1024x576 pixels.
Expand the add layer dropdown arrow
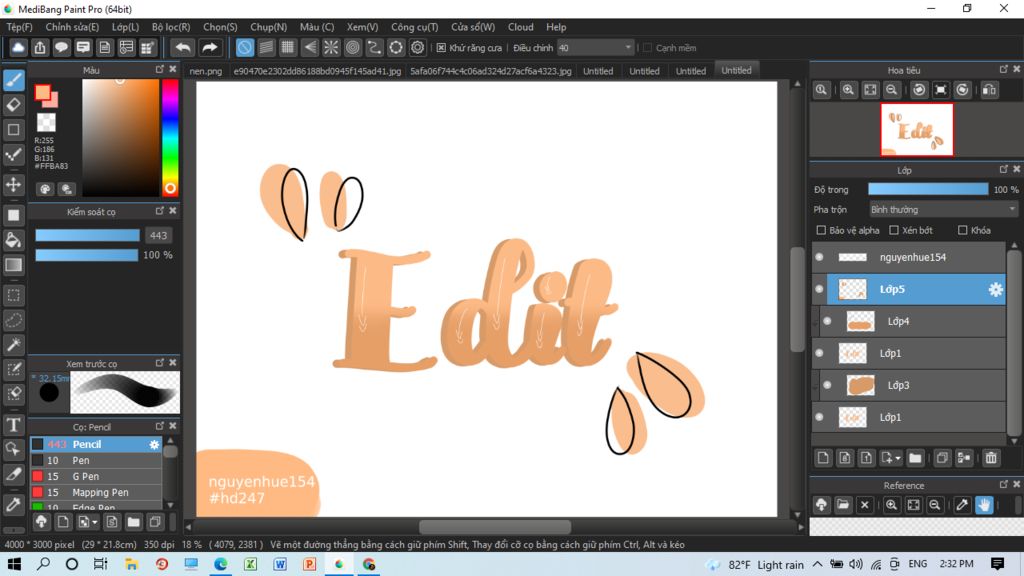[898, 458]
